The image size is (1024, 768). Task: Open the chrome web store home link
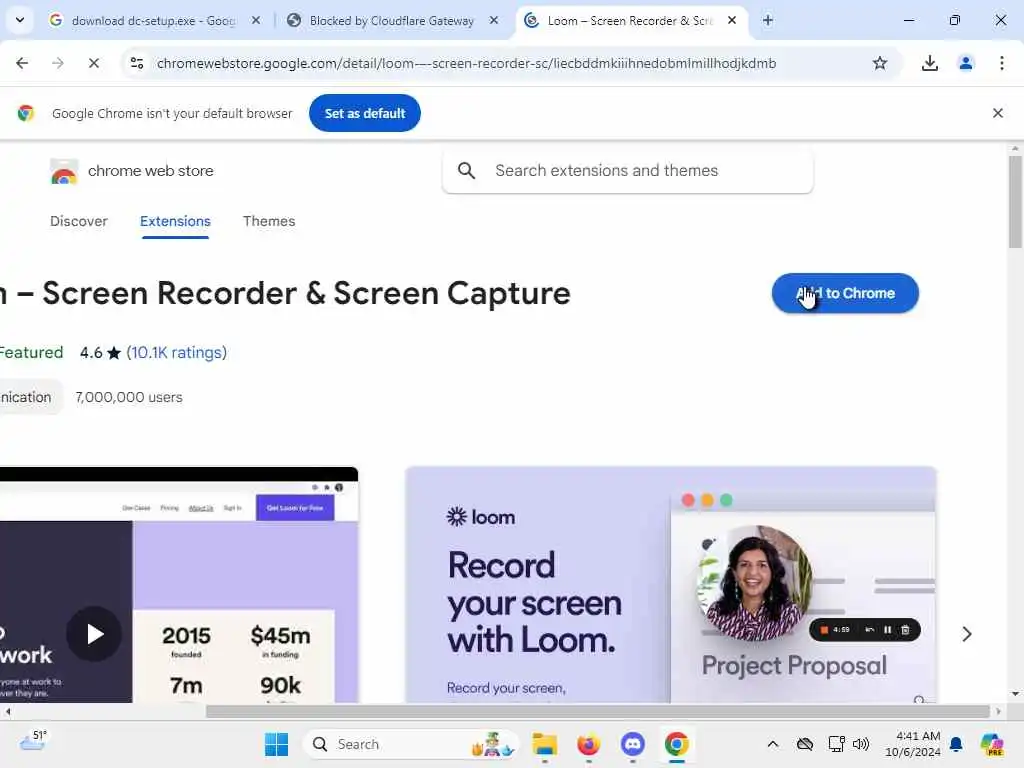[150, 170]
